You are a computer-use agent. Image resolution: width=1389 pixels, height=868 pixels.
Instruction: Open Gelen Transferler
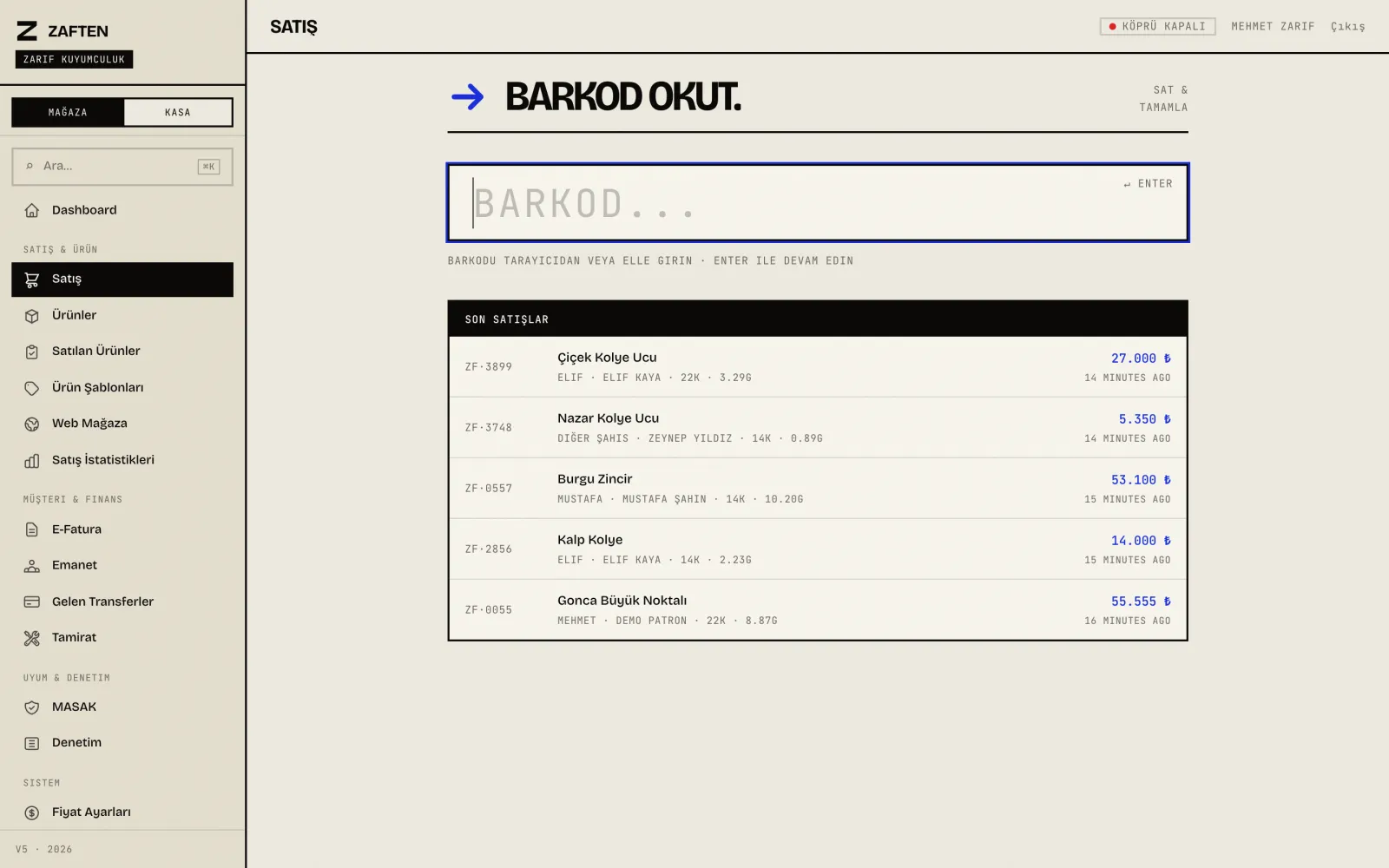tap(122, 602)
